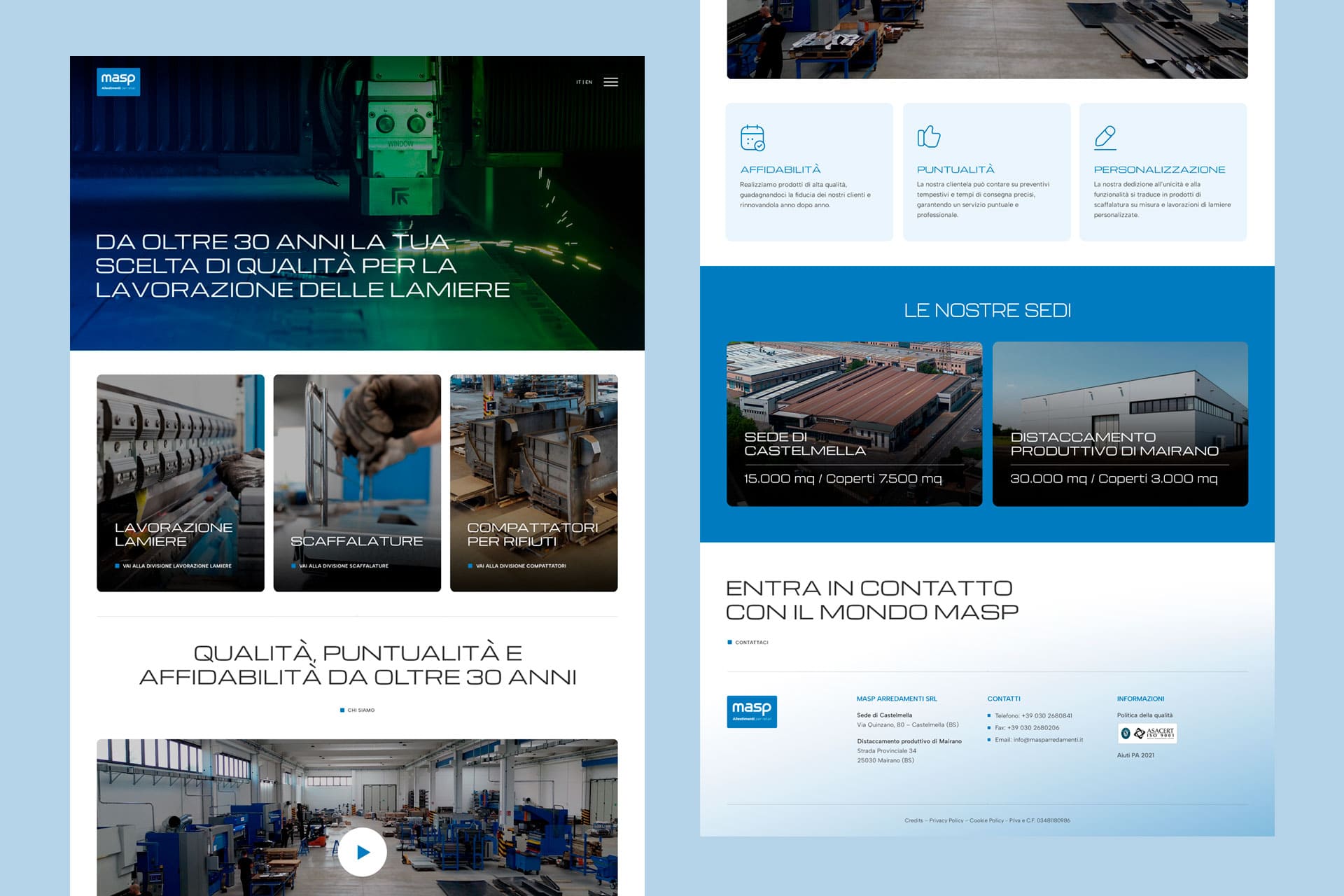Click the info@masparredamenti.it email link
Viewport: 1344px width, 896px height.
[1048, 739]
